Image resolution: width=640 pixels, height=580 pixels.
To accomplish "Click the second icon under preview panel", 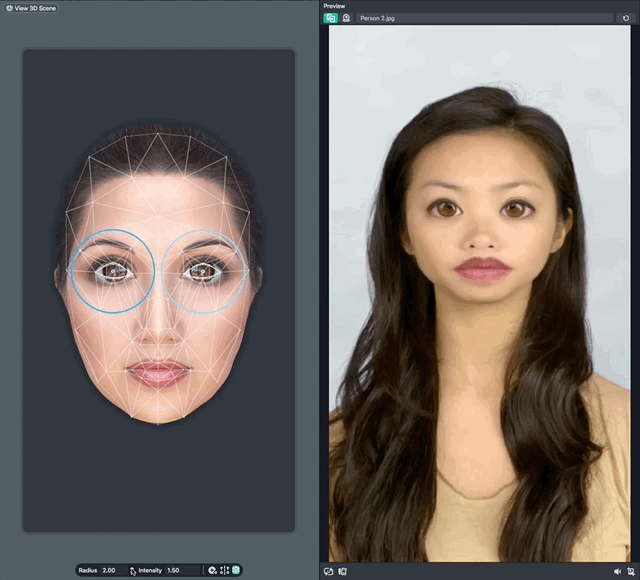I will coord(342,571).
